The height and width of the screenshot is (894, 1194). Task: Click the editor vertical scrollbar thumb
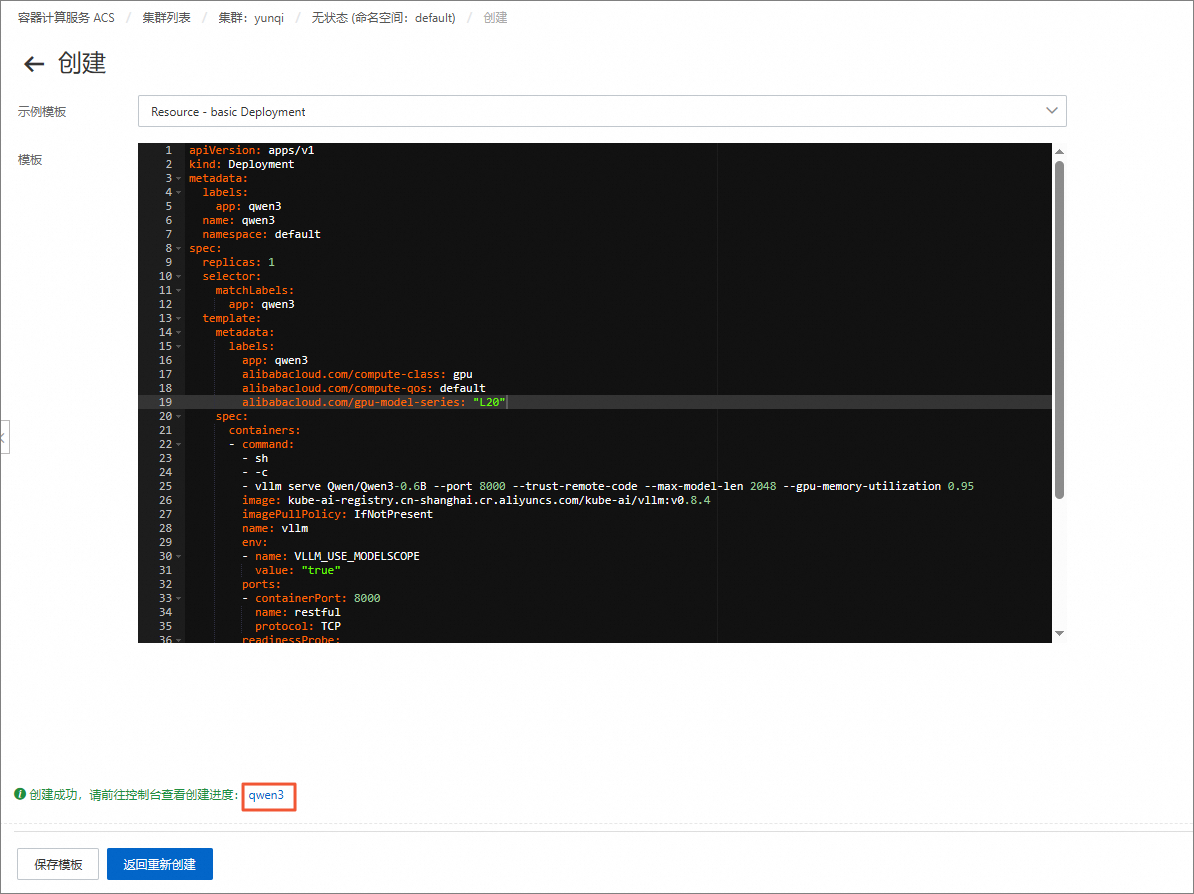click(1059, 330)
